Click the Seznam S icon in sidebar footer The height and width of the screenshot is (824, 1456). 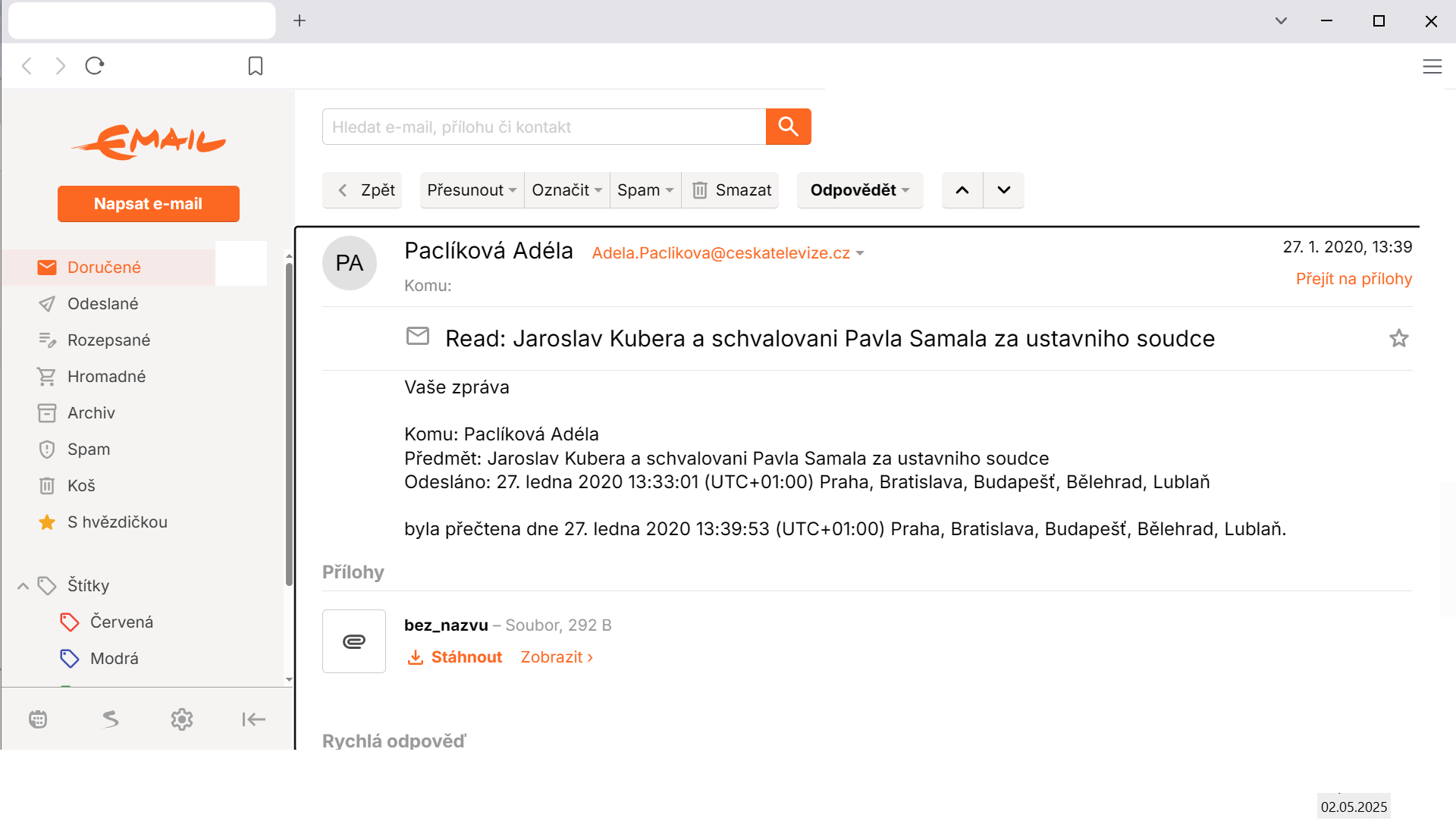point(111,719)
